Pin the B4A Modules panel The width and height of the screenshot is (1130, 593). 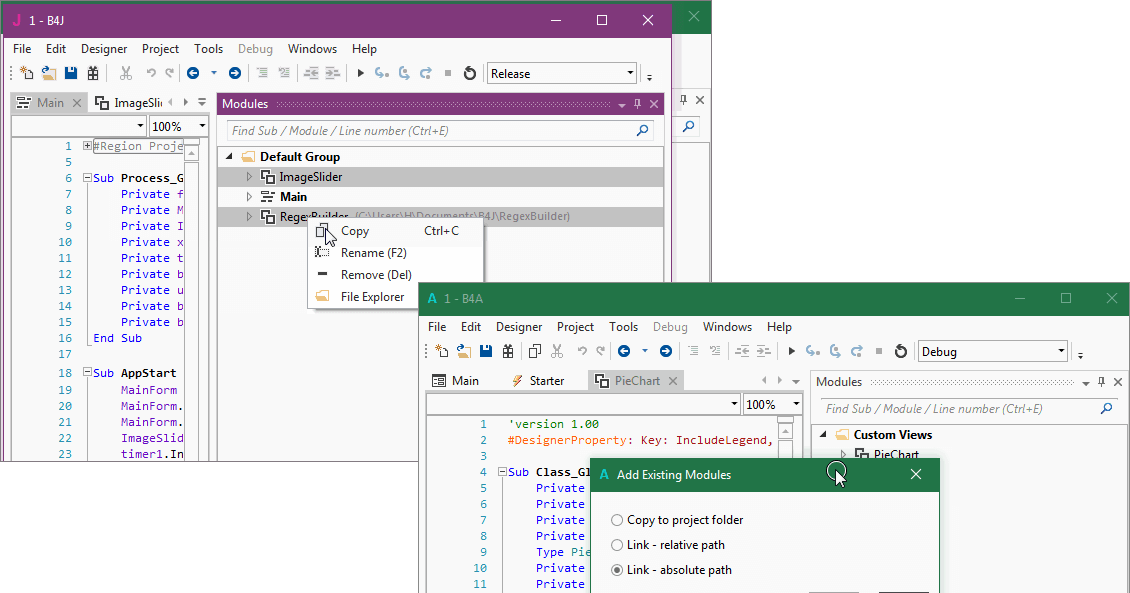click(x=1102, y=382)
